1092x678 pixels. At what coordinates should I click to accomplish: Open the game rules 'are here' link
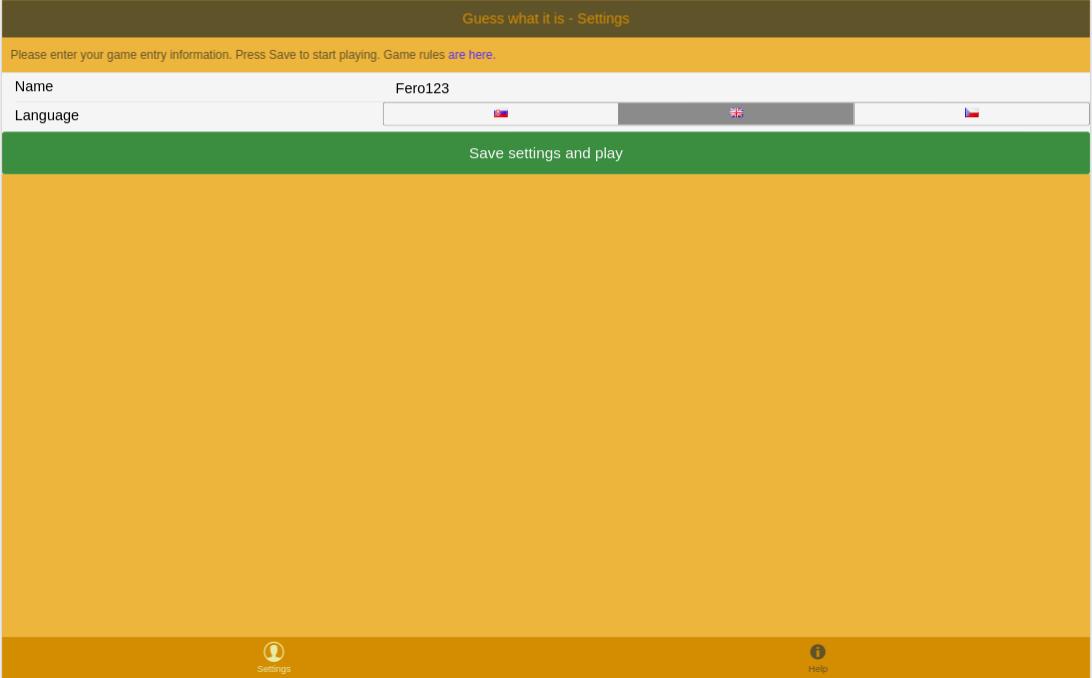pyautogui.click(x=471, y=55)
